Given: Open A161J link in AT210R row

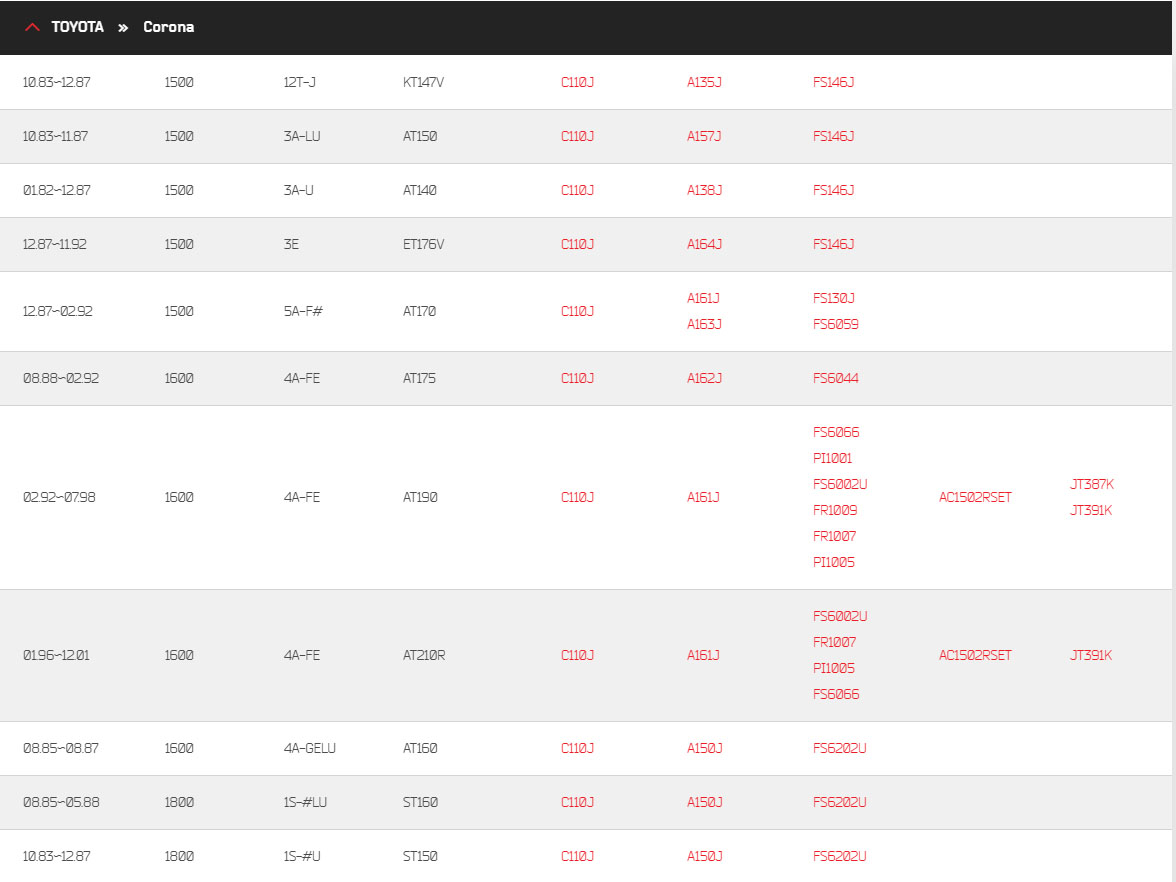Looking at the screenshot, I should point(704,656).
